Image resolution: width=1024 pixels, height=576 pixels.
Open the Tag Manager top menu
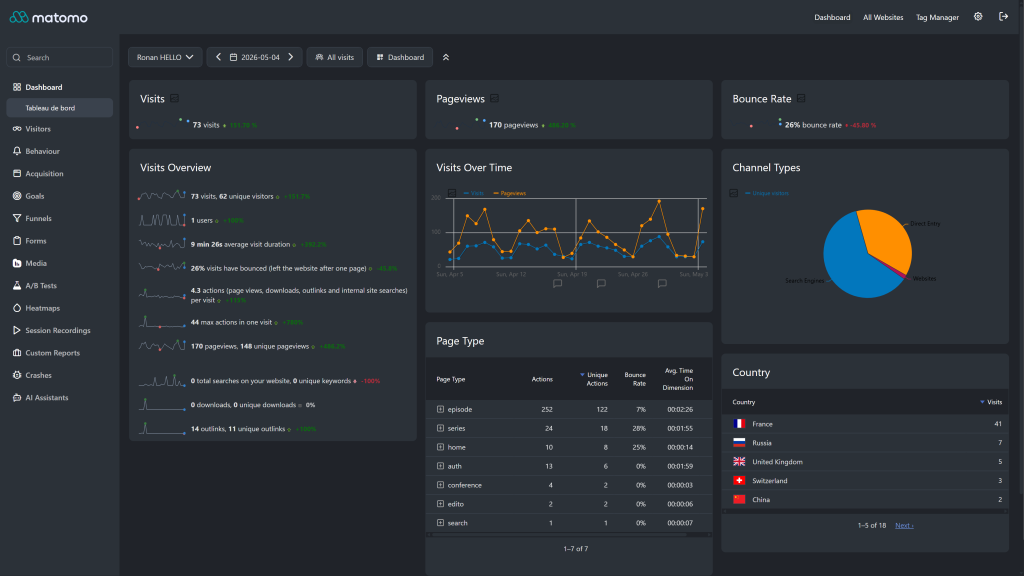pyautogui.click(x=937, y=18)
